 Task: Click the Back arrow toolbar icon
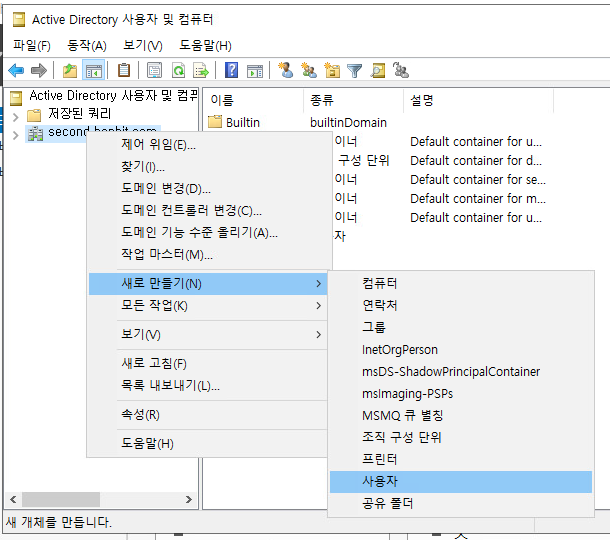pos(16,70)
